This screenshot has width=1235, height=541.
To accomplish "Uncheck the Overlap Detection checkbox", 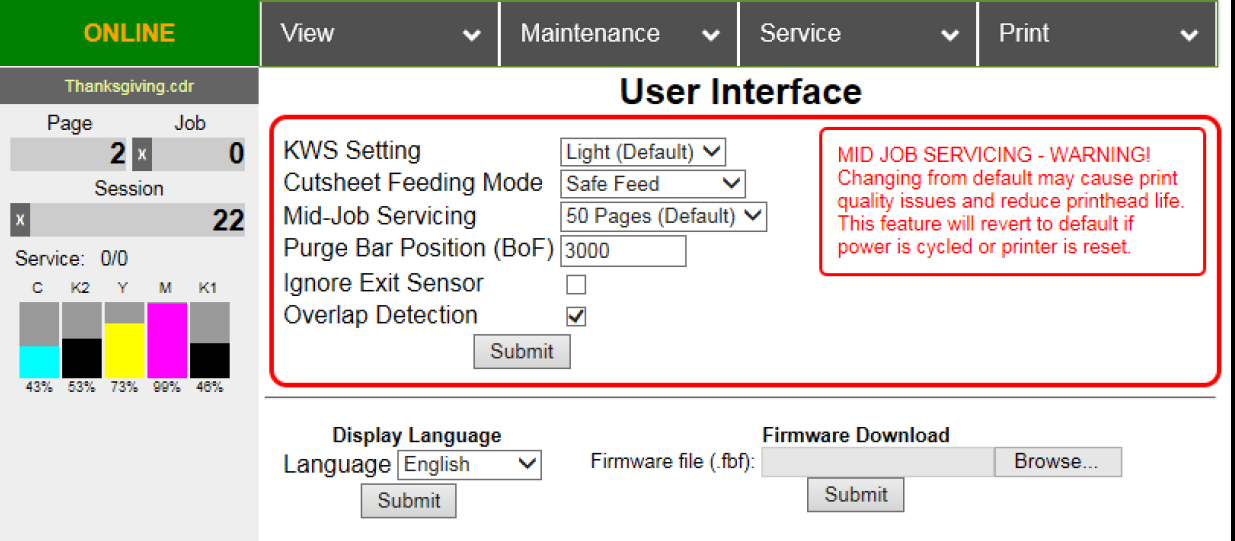I will click(x=576, y=316).
